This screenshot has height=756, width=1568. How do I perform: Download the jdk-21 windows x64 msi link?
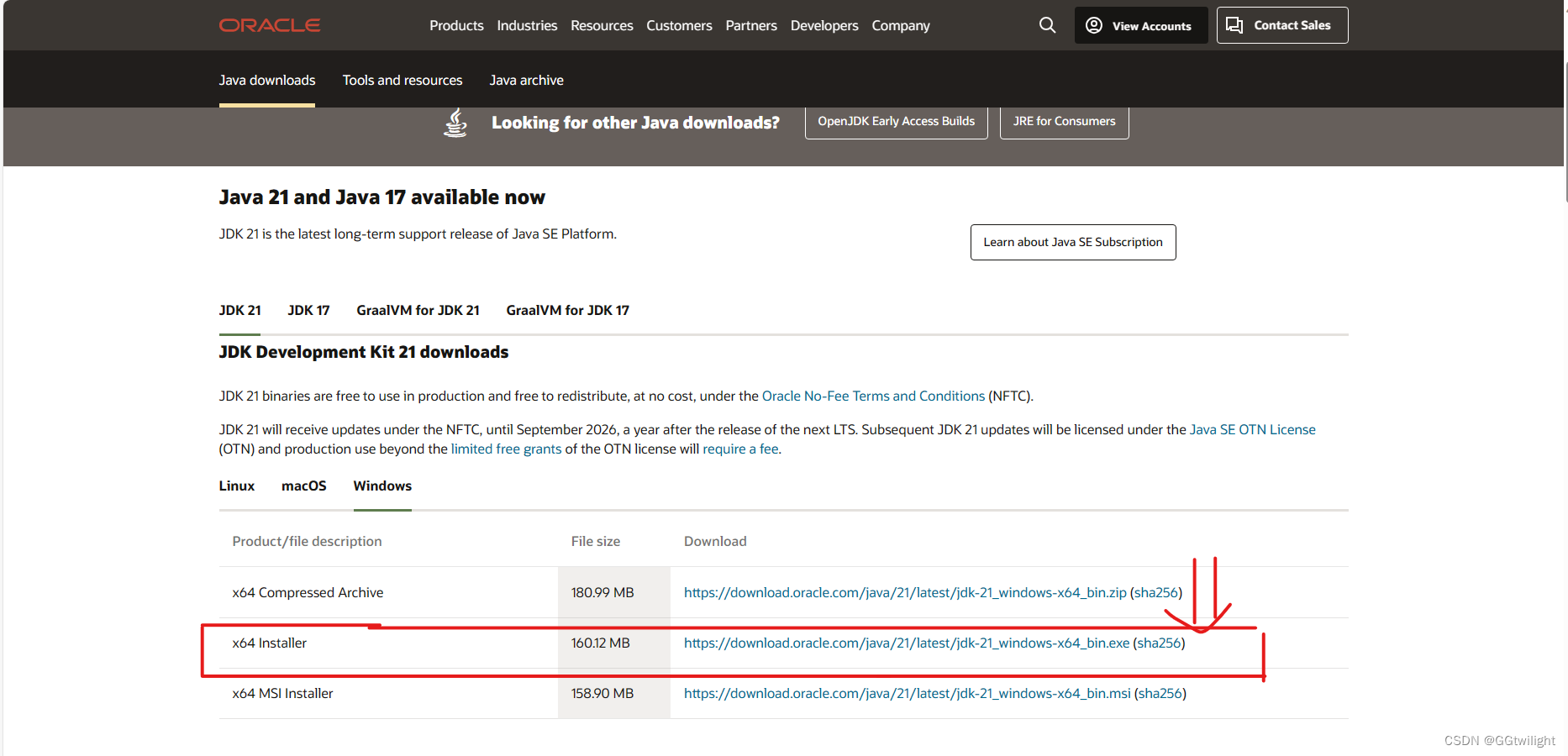(908, 693)
